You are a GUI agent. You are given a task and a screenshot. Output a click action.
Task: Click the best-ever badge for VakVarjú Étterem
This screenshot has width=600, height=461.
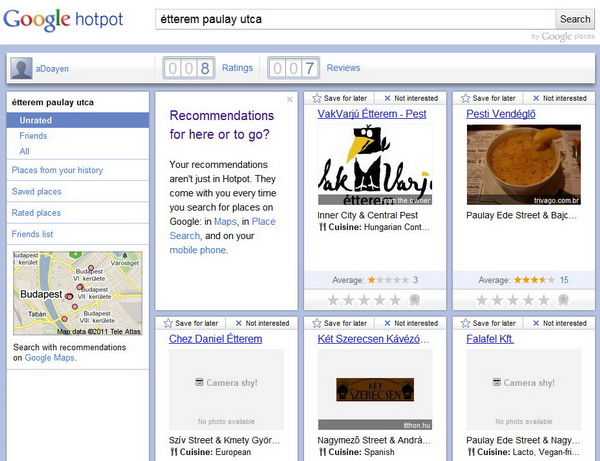414,300
